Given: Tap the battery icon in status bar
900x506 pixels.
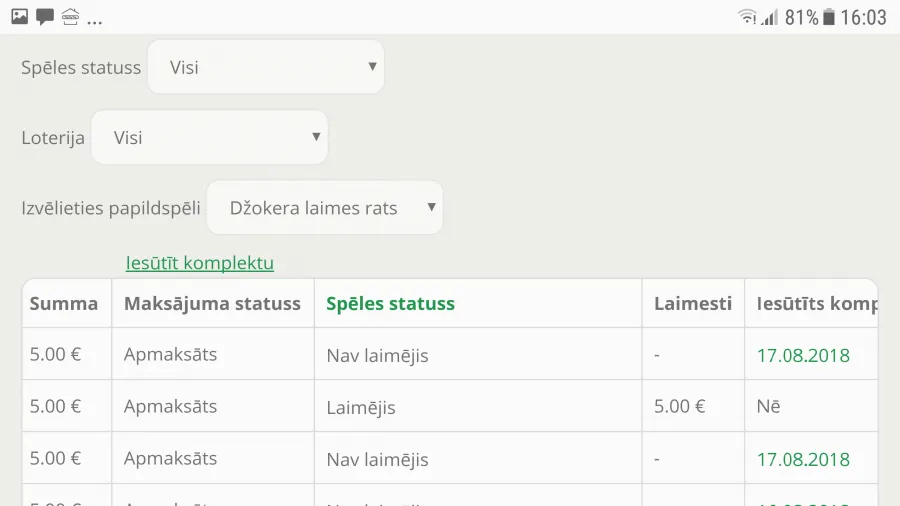Looking at the screenshot, I should coord(828,17).
